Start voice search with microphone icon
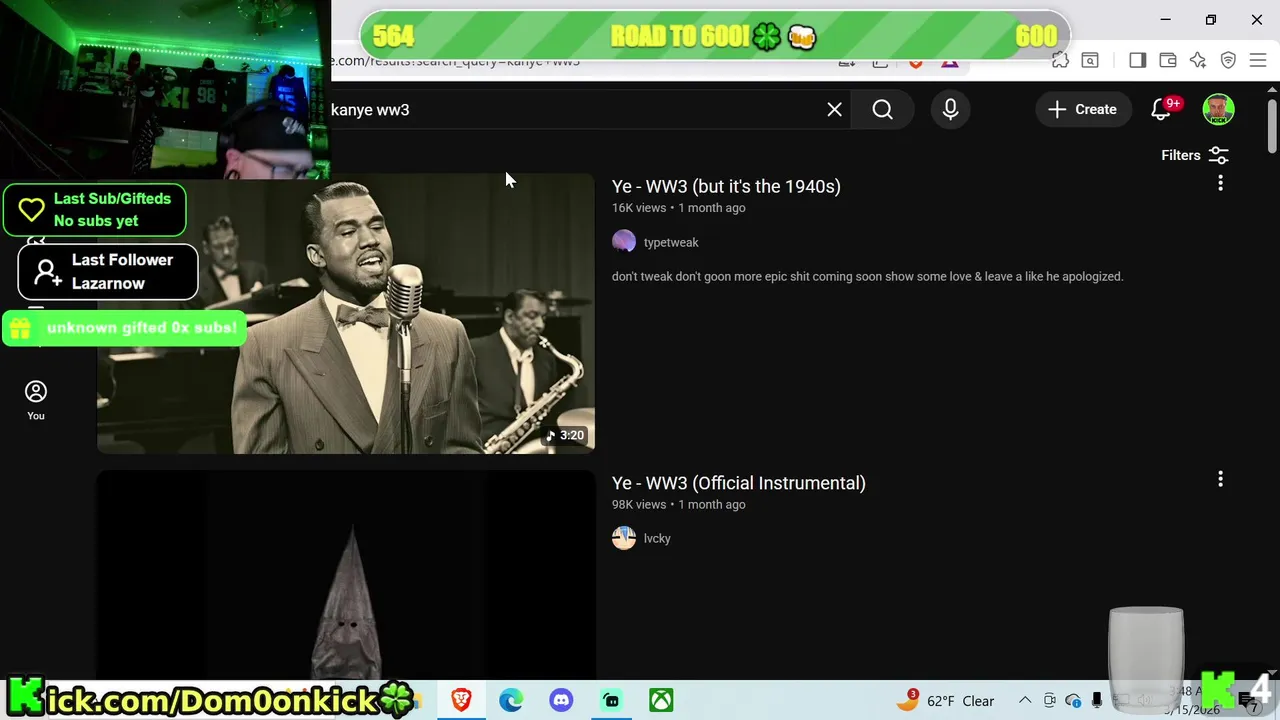This screenshot has width=1280, height=720. click(950, 110)
